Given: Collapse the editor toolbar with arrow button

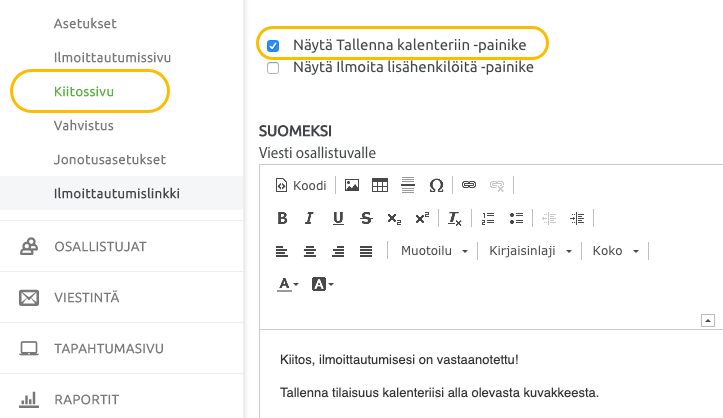Looking at the screenshot, I should coord(708,320).
